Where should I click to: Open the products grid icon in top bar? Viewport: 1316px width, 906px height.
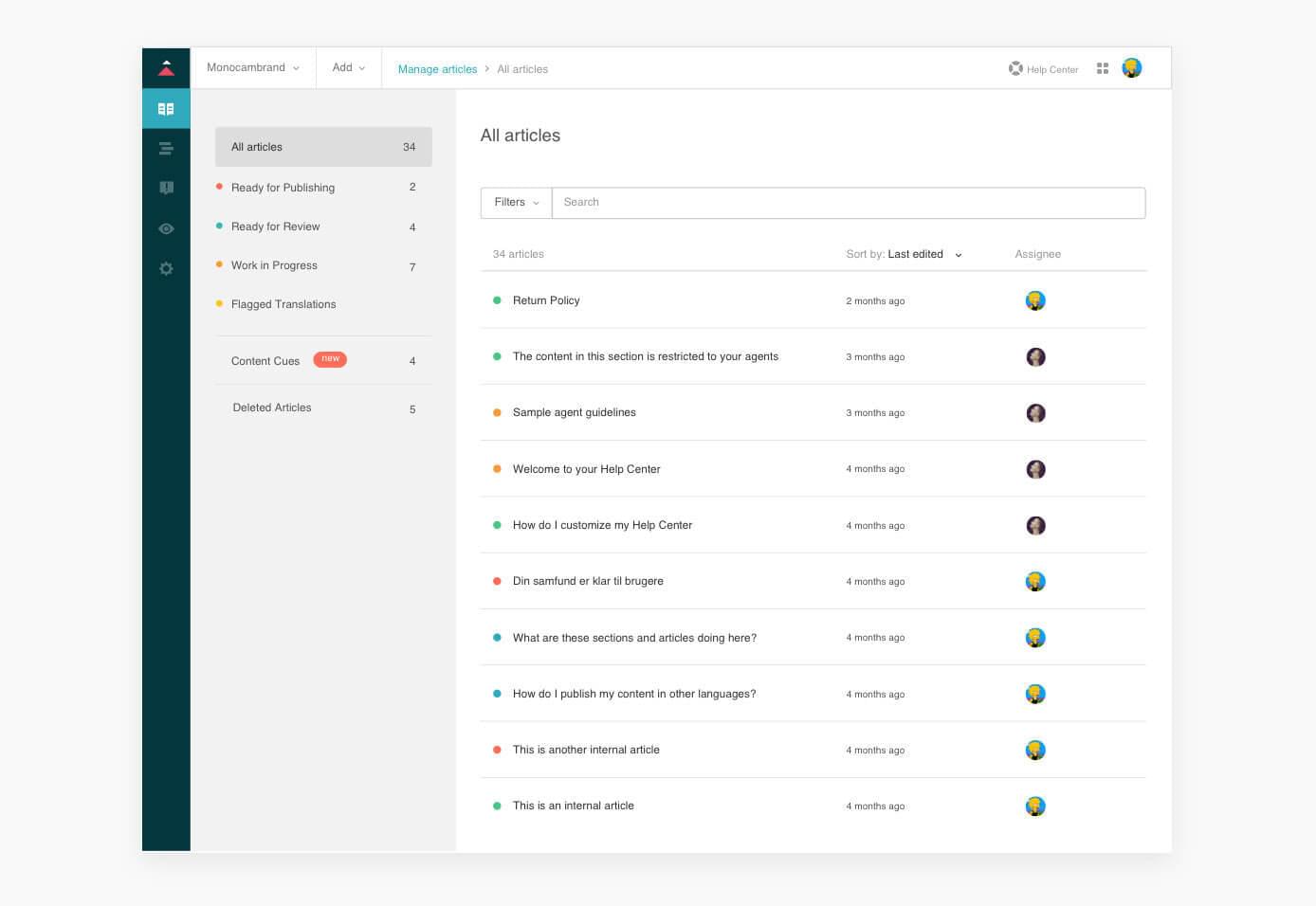click(x=1103, y=68)
